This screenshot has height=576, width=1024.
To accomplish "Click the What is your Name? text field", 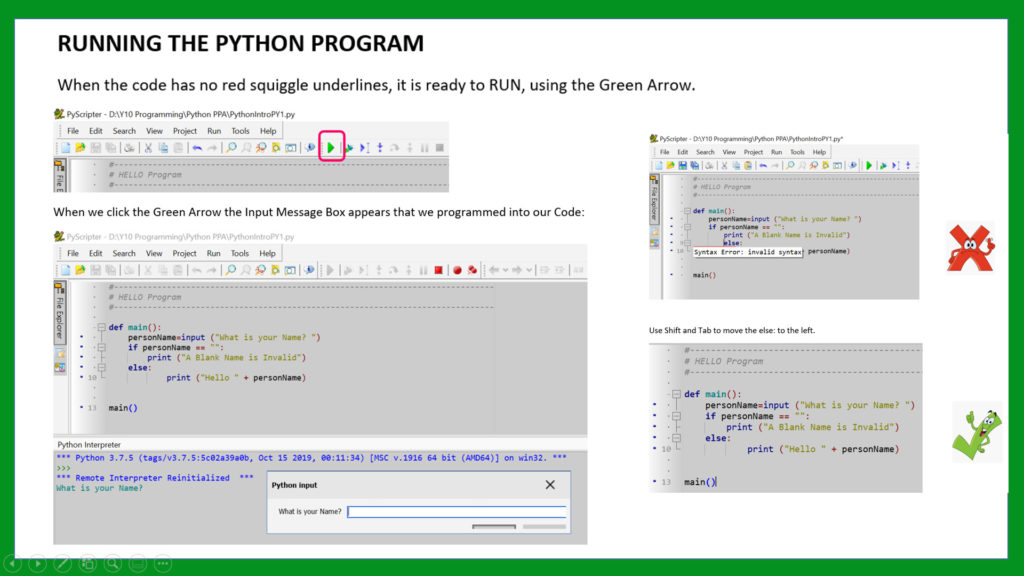I will coord(456,511).
